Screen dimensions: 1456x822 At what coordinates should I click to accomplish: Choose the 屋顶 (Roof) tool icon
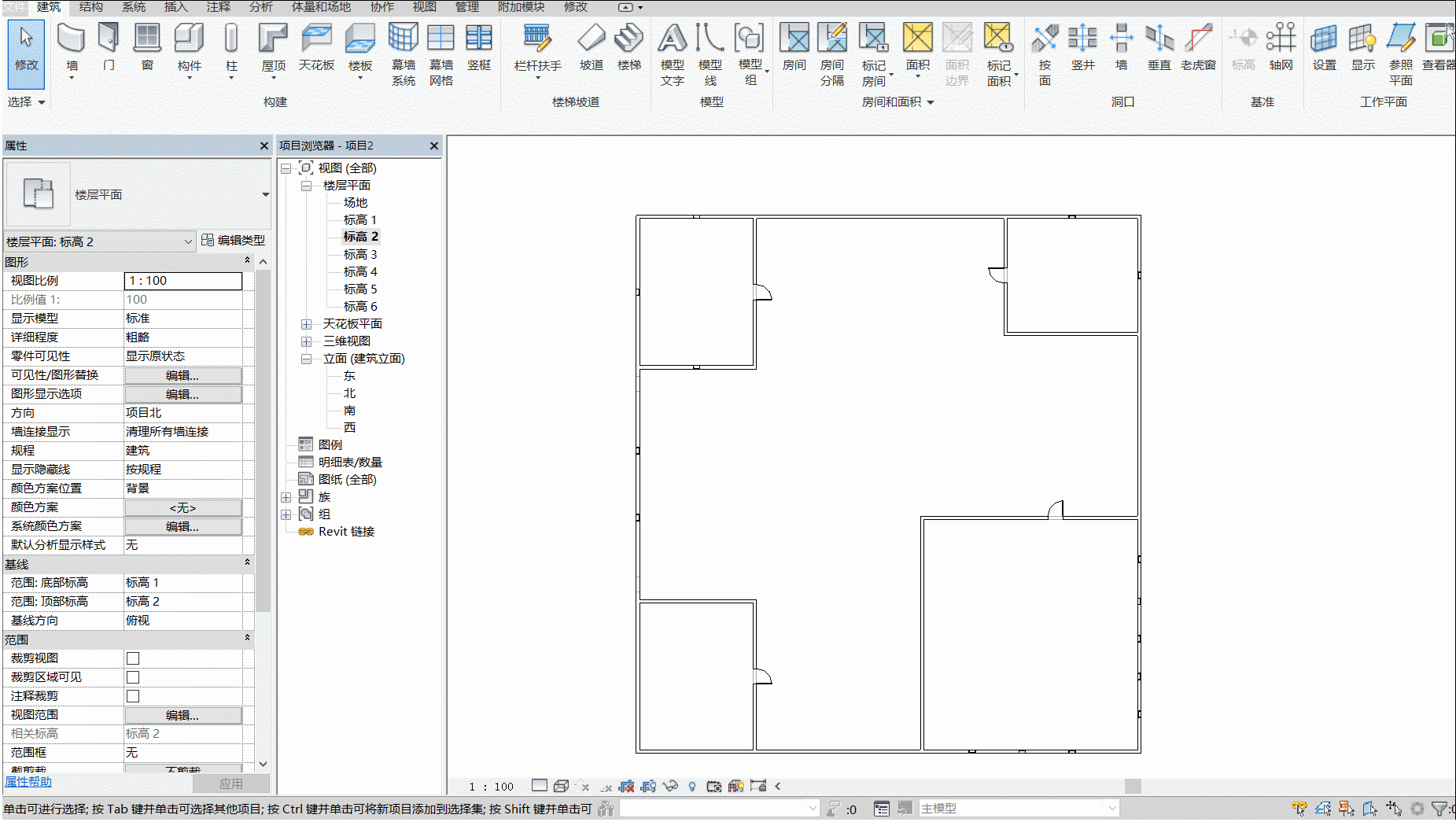273,38
